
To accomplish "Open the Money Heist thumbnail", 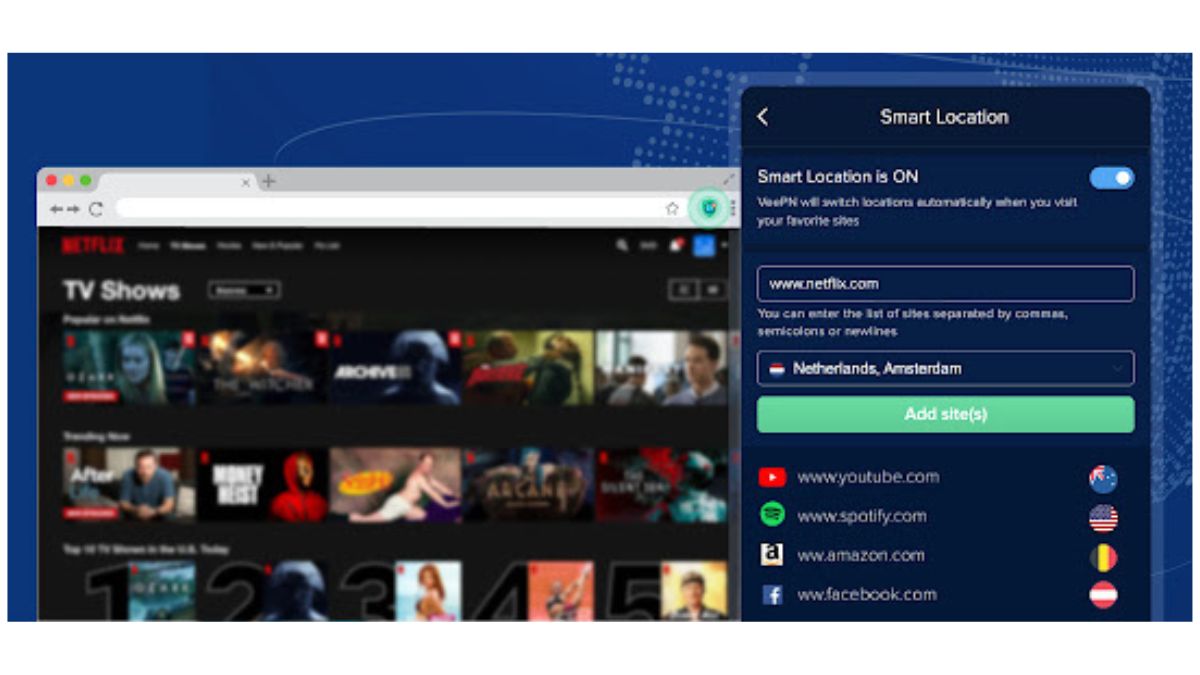I will (263, 485).
